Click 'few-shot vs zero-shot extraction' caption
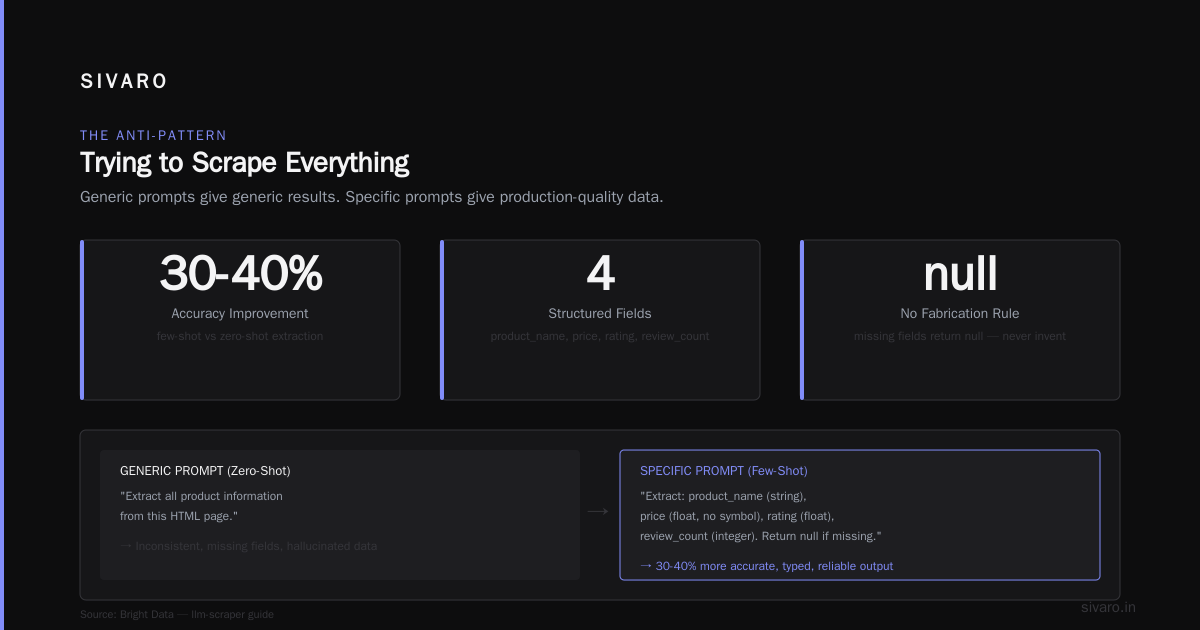This screenshot has width=1200, height=630. (x=240, y=336)
